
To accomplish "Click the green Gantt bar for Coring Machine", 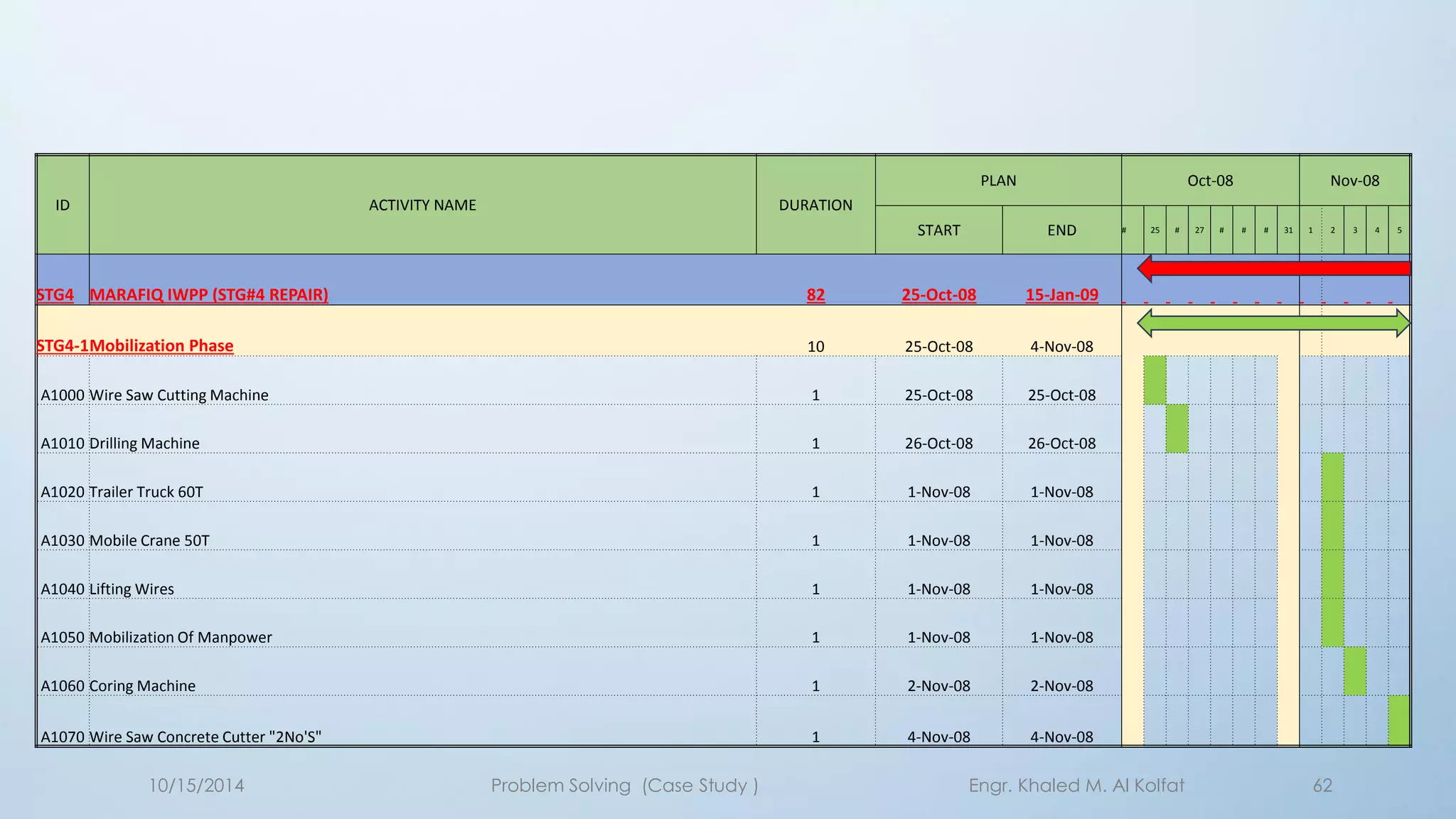I will [x=1355, y=671].
